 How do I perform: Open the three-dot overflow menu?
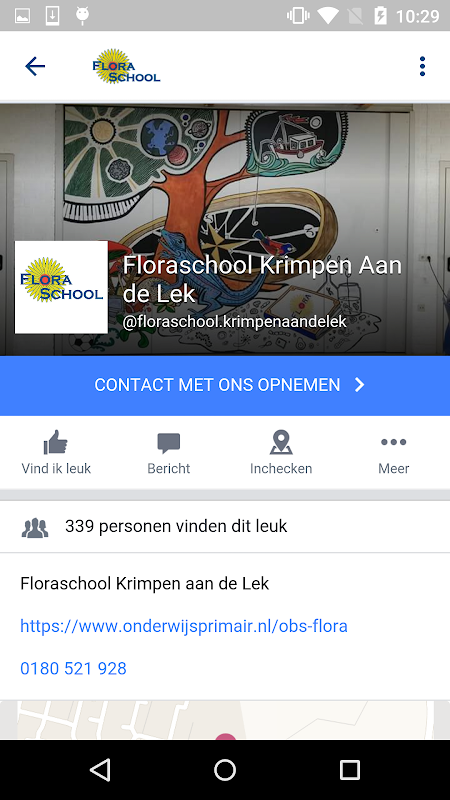pos(422,66)
